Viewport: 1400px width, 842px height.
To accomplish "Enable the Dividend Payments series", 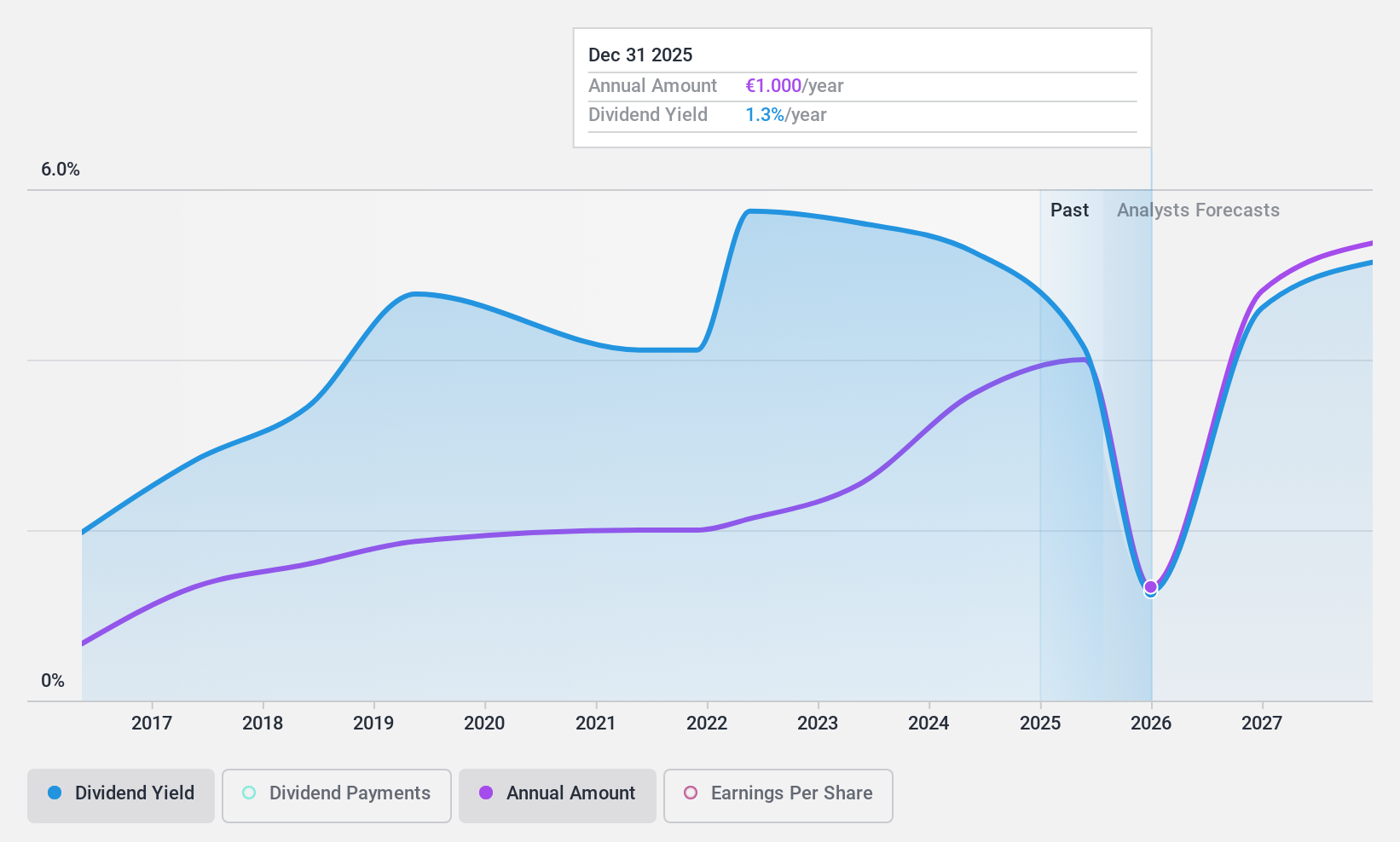I will 337,796.
